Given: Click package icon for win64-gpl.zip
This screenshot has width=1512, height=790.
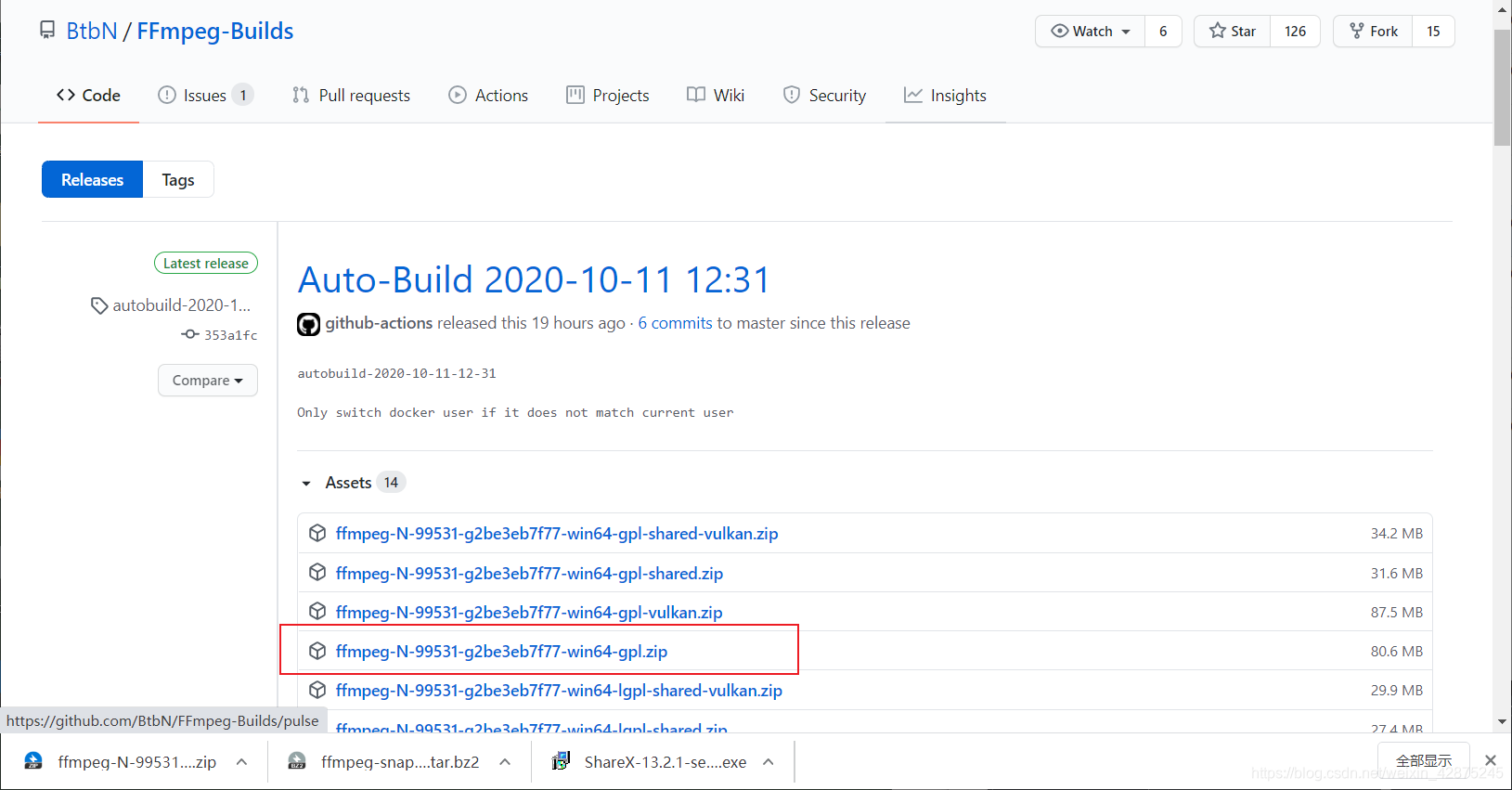Looking at the screenshot, I should tap(317, 651).
